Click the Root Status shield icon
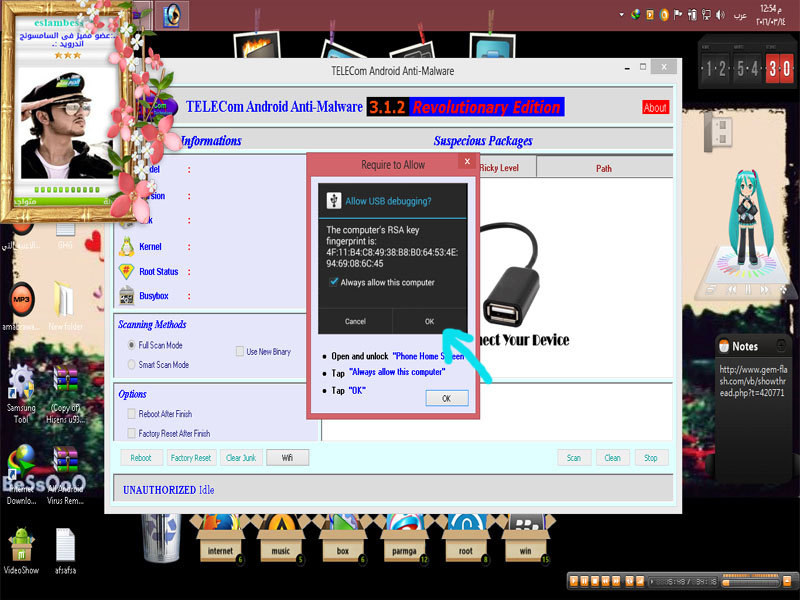The width and height of the screenshot is (800, 600). coord(127,271)
